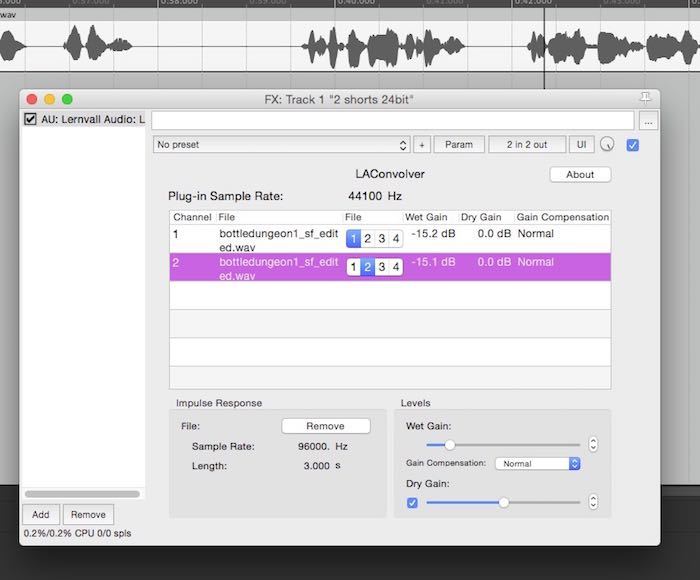Screen dimensions: 700x580
Task: Open the About LAConvolver button
Action: click(580, 174)
